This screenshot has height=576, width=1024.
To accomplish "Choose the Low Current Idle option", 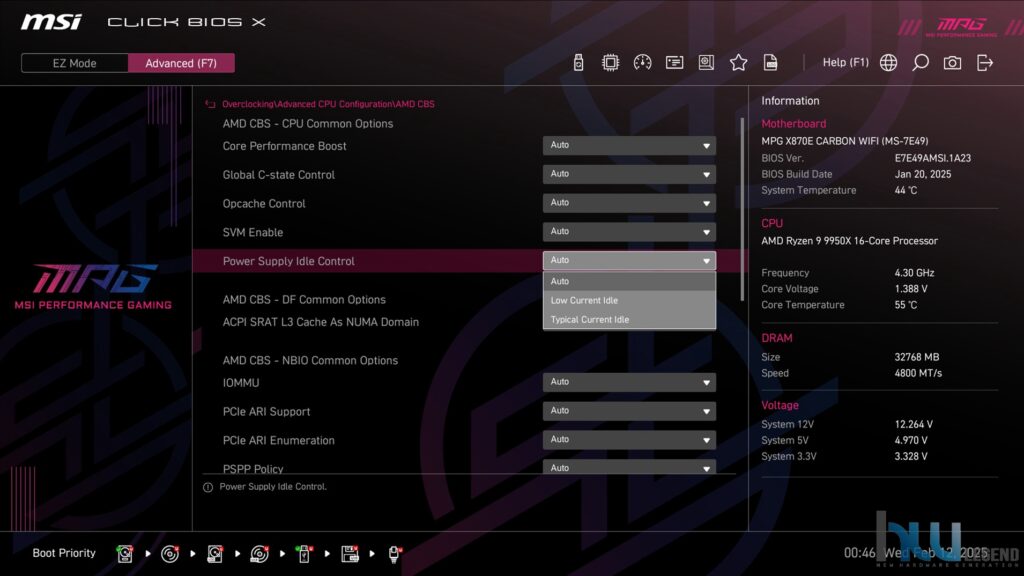I will (629, 300).
